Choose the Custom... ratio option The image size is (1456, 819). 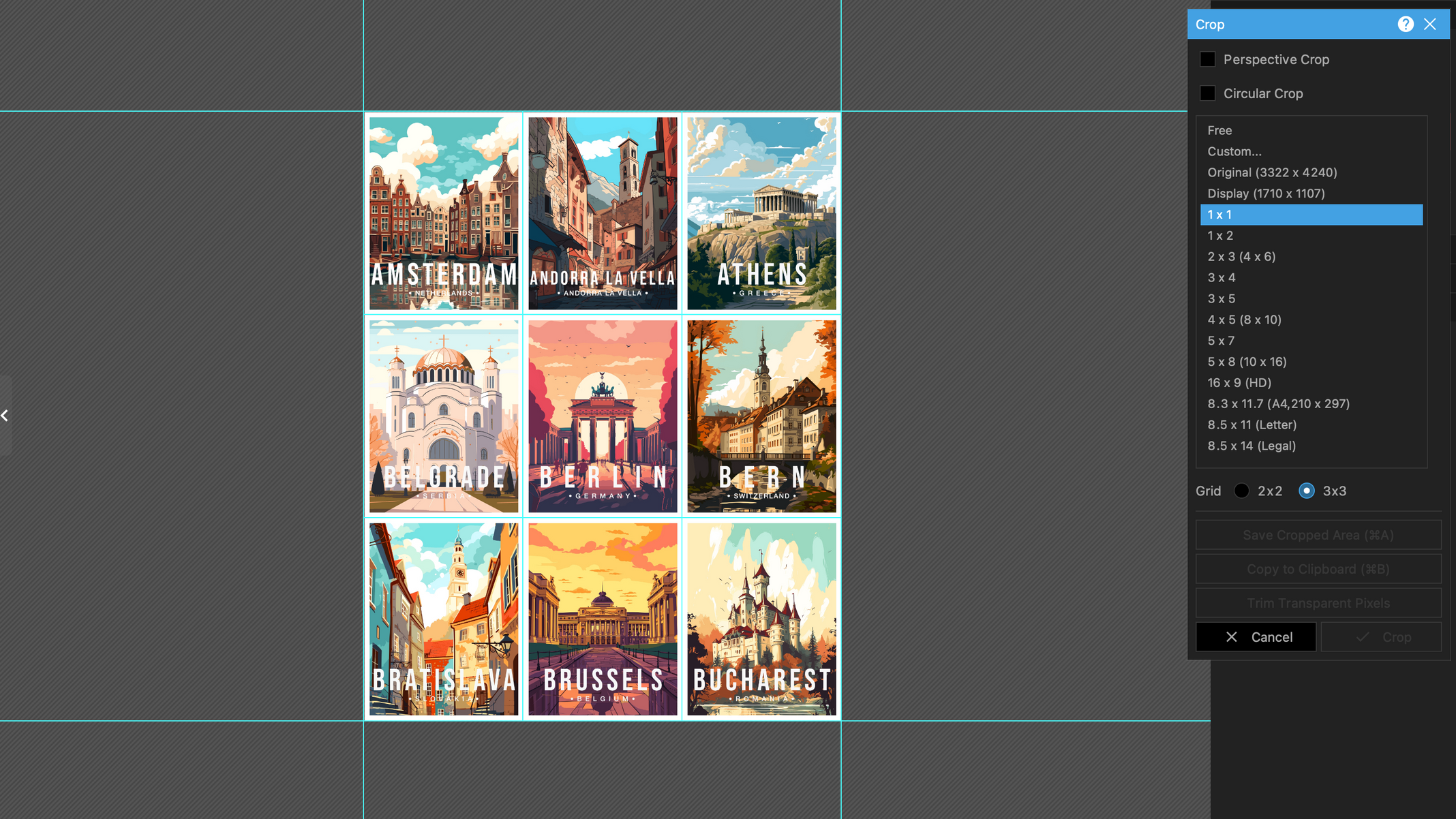click(x=1234, y=151)
